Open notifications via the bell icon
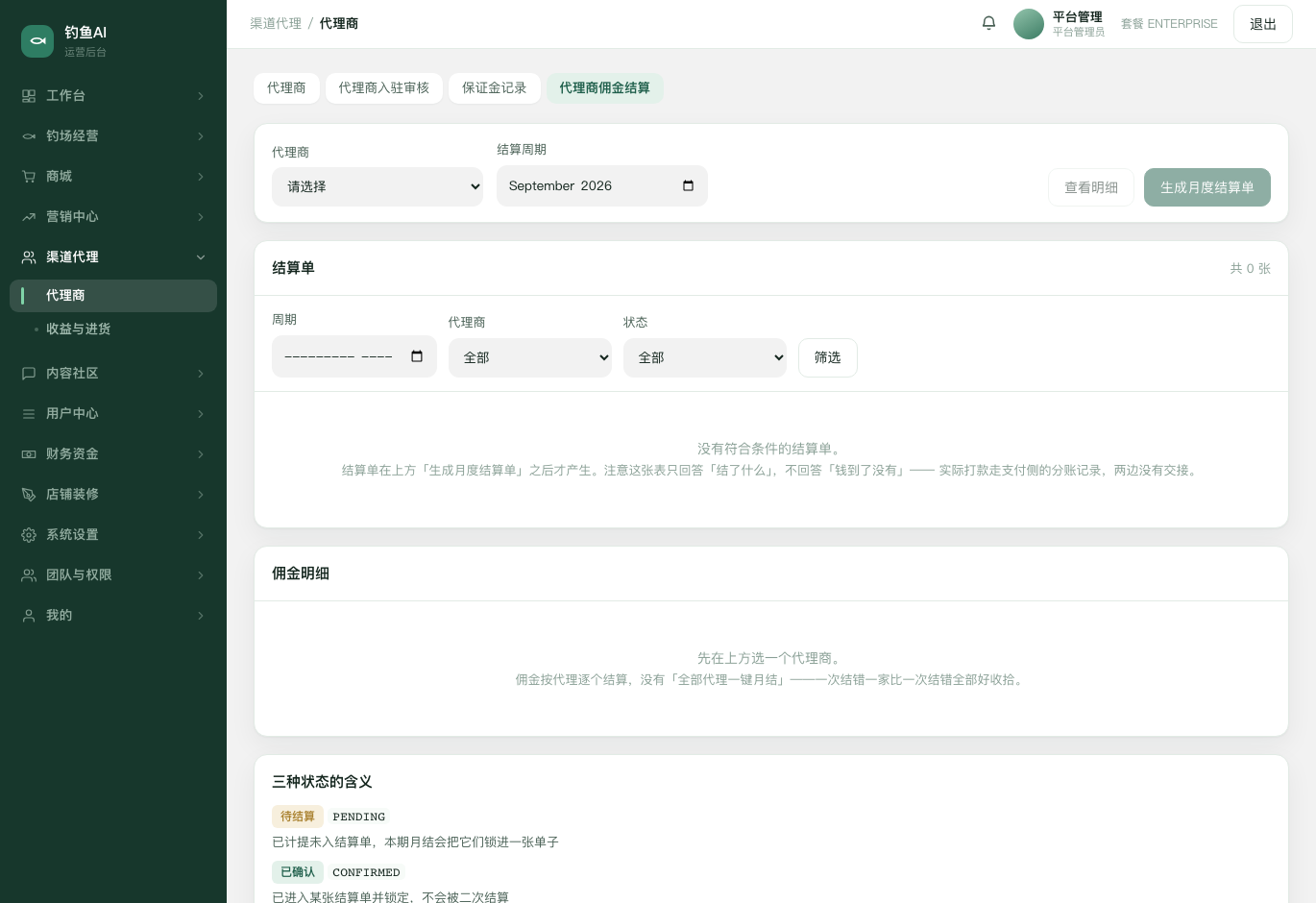This screenshot has width=1316, height=903. tap(988, 23)
